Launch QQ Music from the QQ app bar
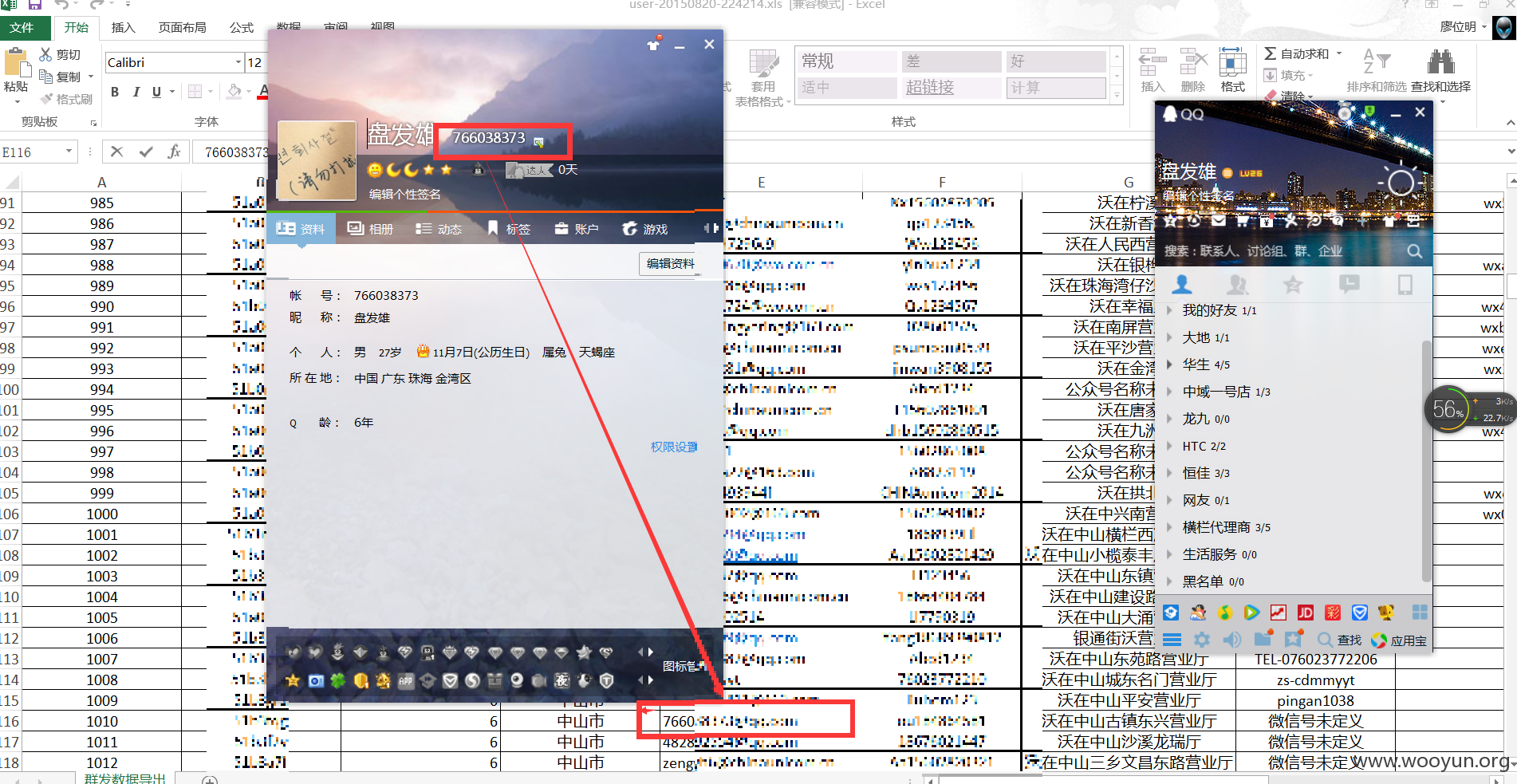 click(1224, 613)
